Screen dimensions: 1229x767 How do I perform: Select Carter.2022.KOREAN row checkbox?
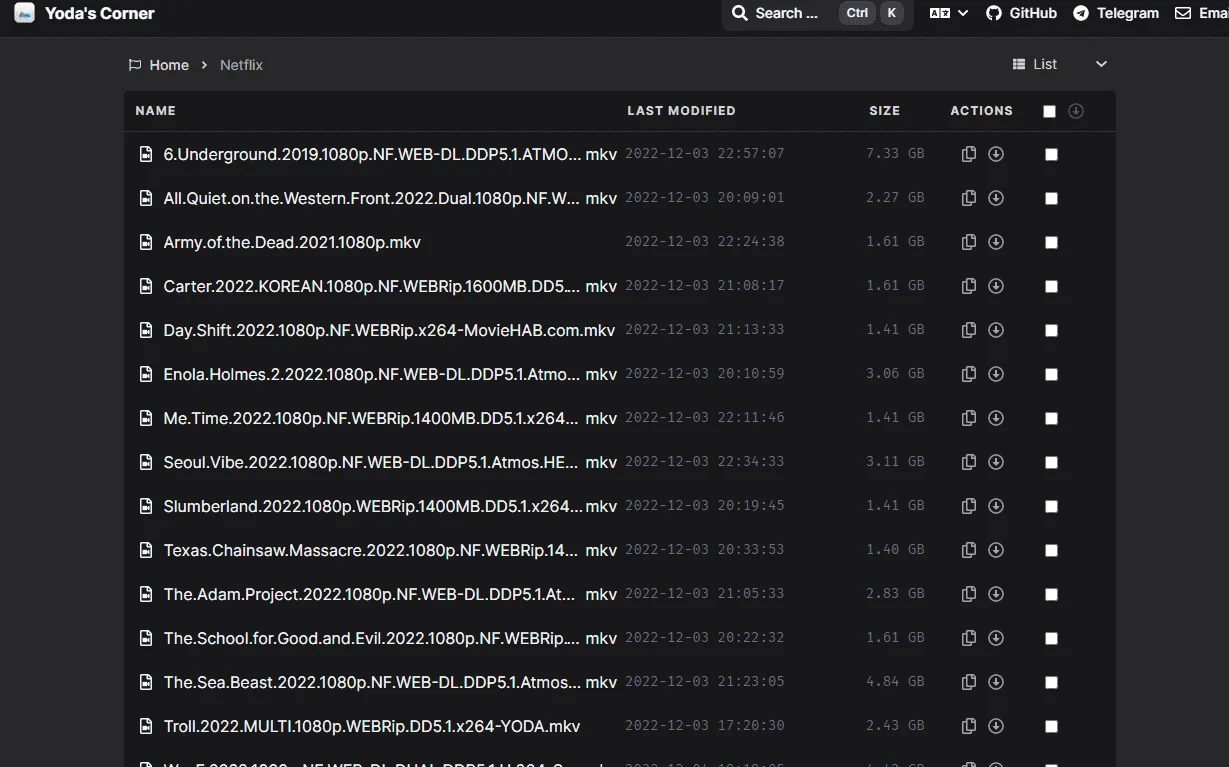[1051, 286]
